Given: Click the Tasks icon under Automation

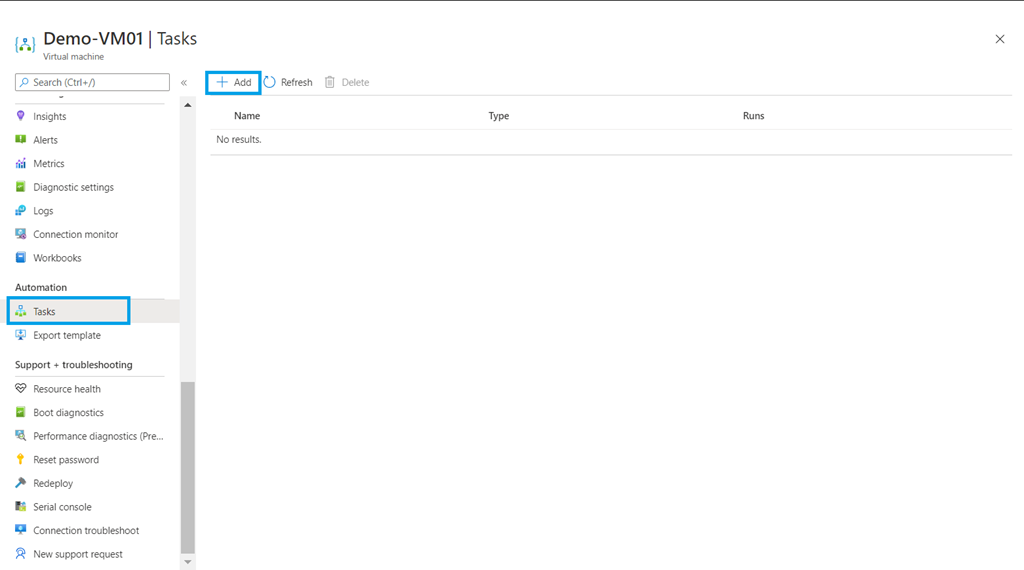Looking at the screenshot, I should point(21,311).
